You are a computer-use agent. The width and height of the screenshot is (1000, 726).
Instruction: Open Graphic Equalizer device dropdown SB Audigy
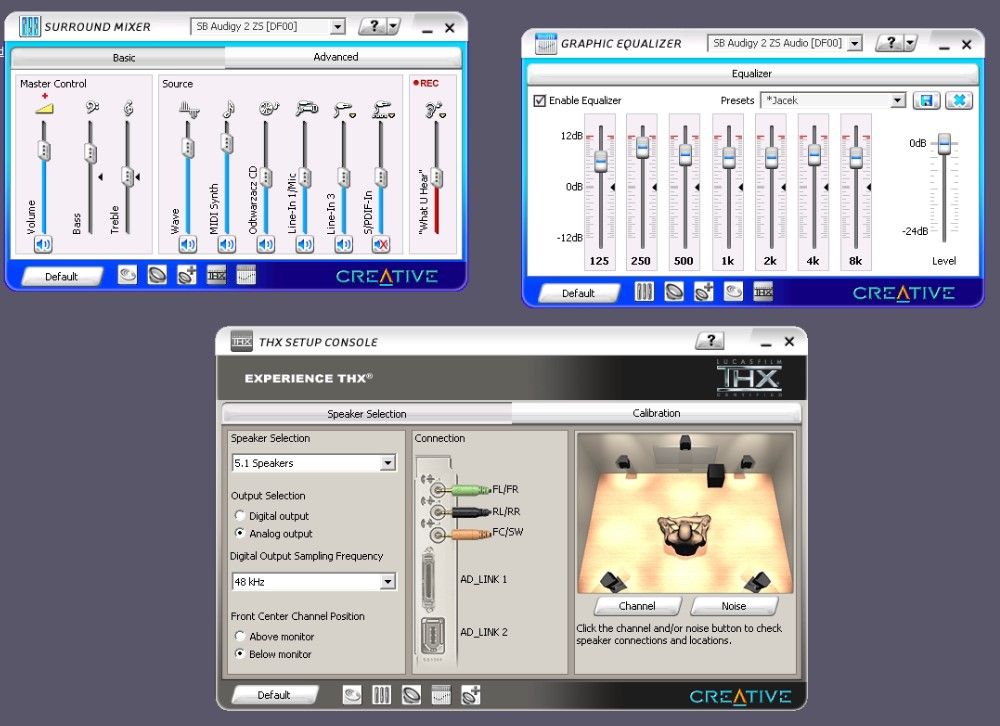[855, 43]
